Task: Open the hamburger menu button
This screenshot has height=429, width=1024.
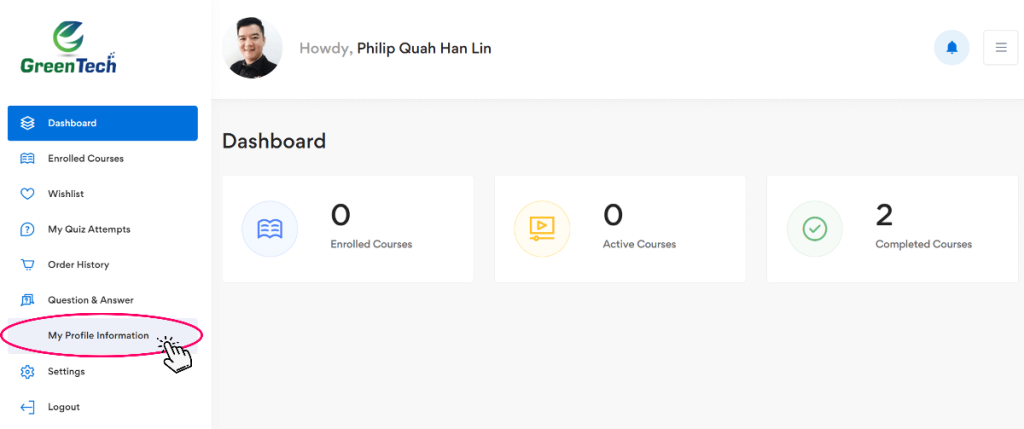Action: [1000, 47]
